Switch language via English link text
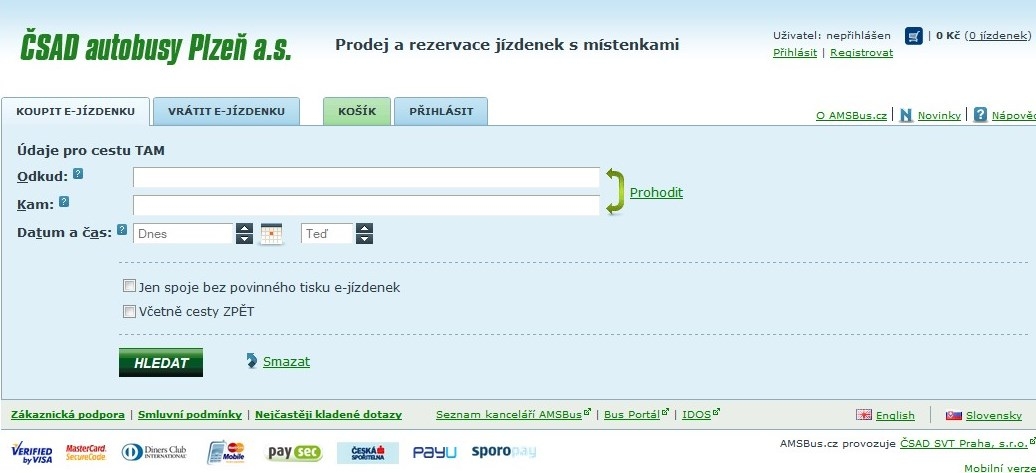 tap(895, 416)
